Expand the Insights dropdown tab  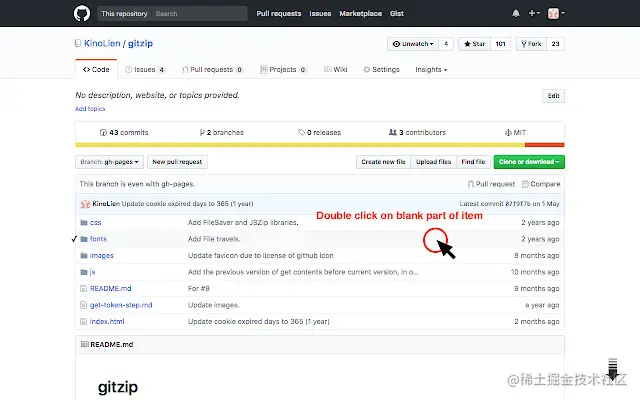tap(431, 69)
